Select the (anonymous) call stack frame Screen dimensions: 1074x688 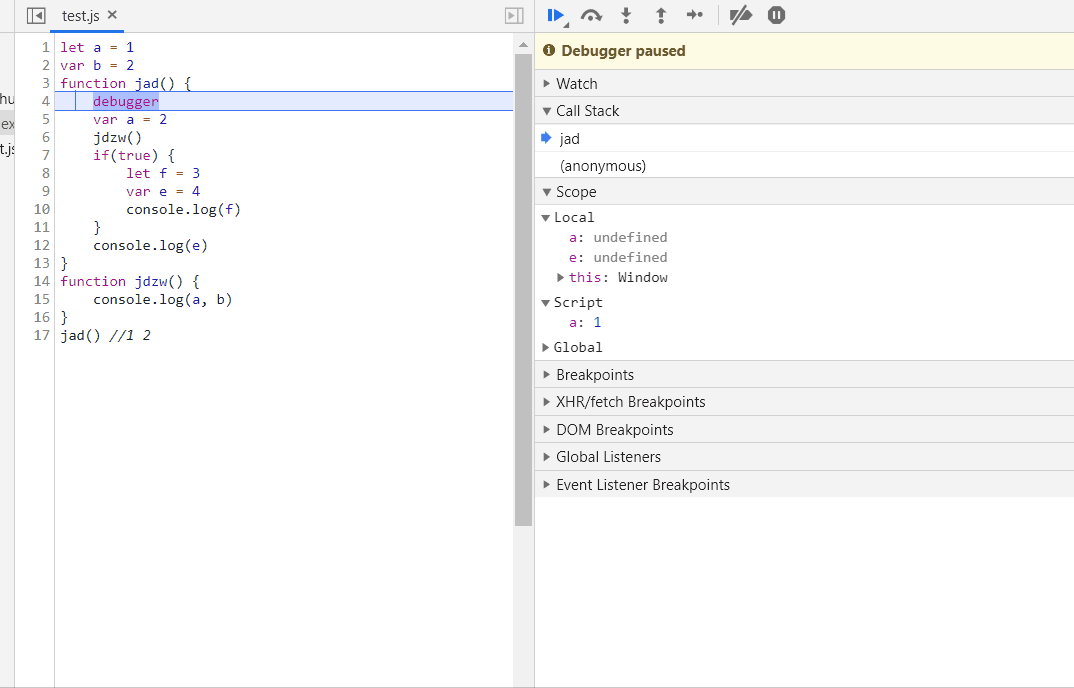(x=804, y=166)
